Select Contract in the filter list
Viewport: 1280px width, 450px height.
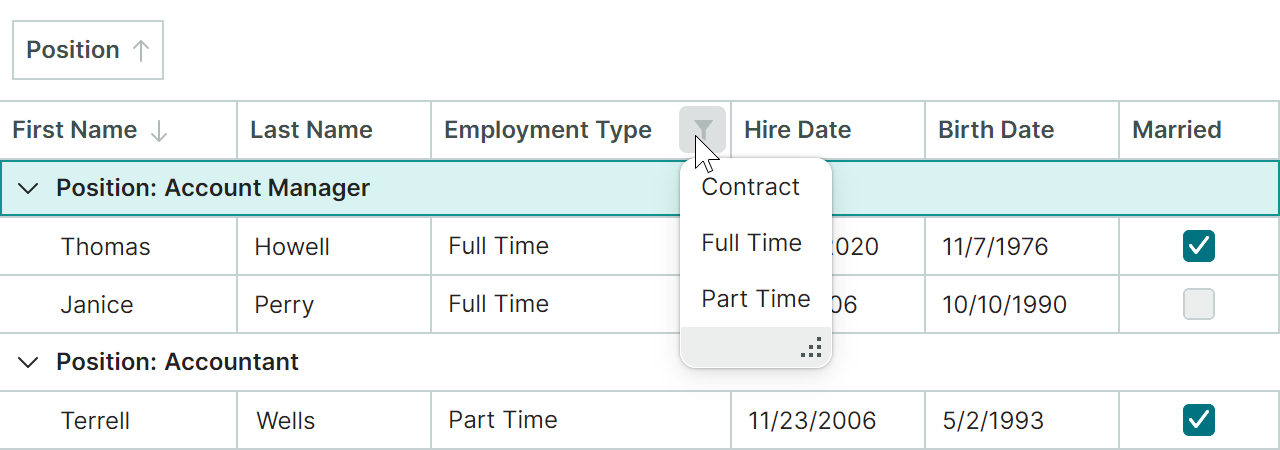click(751, 187)
